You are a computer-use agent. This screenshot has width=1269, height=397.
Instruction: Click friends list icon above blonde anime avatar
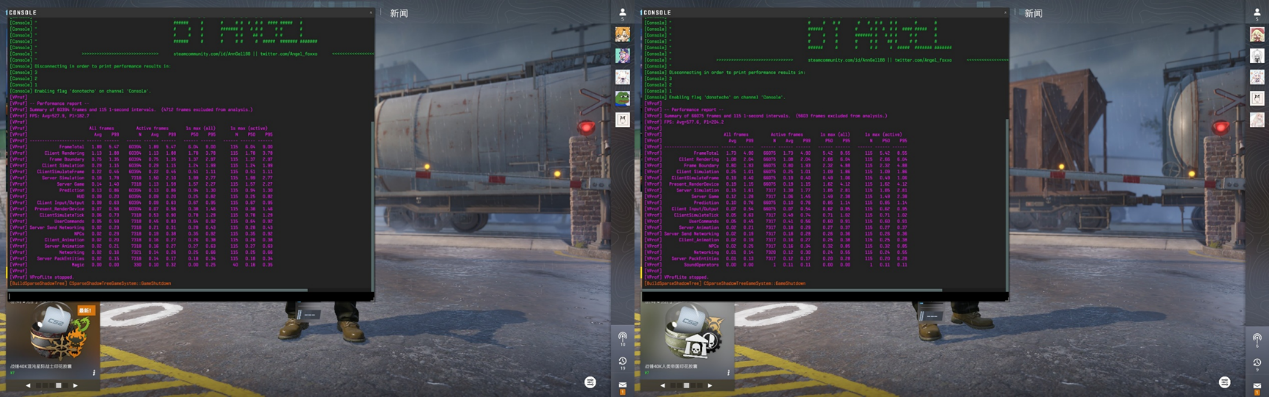click(1257, 13)
